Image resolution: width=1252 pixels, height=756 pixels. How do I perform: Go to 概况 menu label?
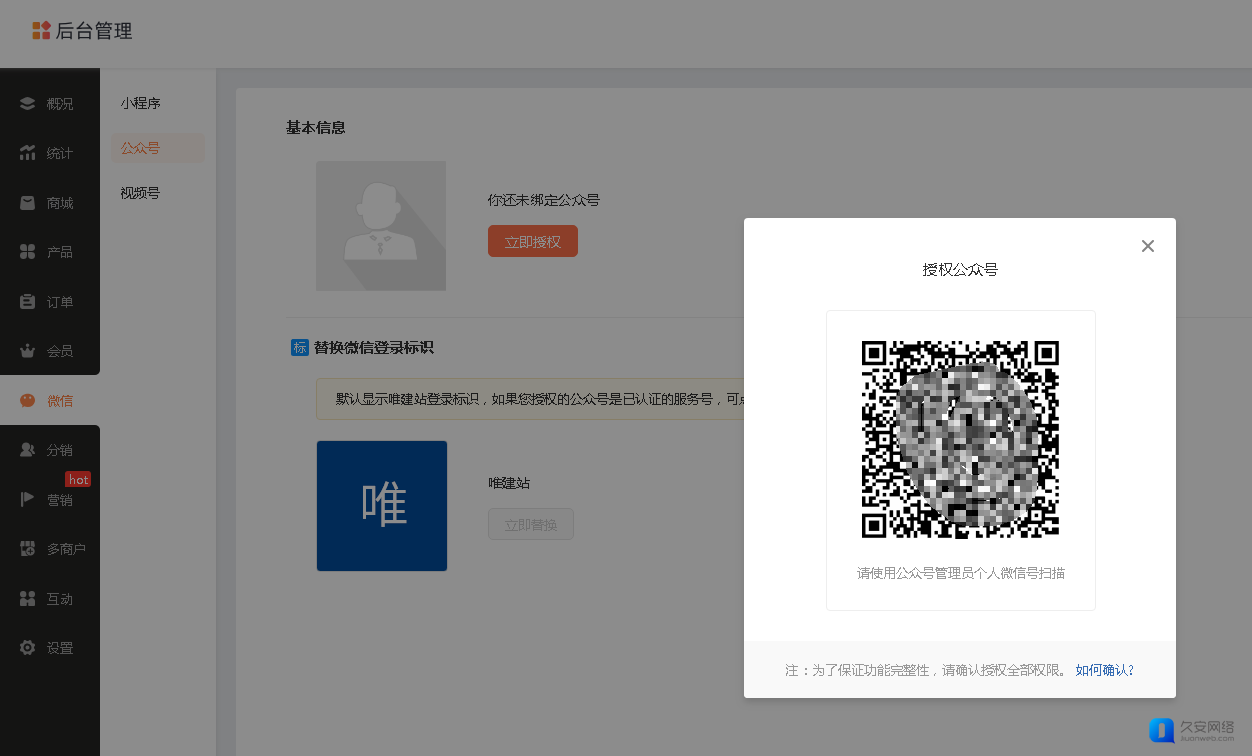point(60,104)
